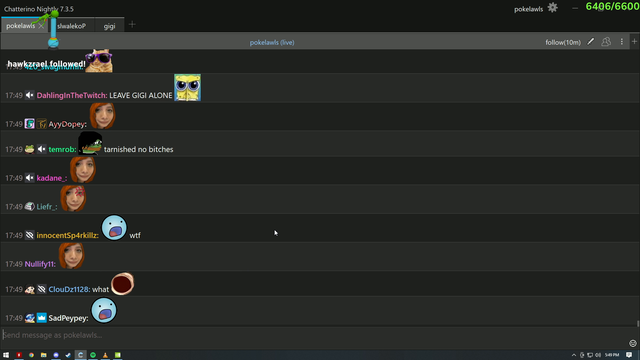Open File Explorer from the taskbar
This screenshot has width=640, height=360.
tap(43, 355)
